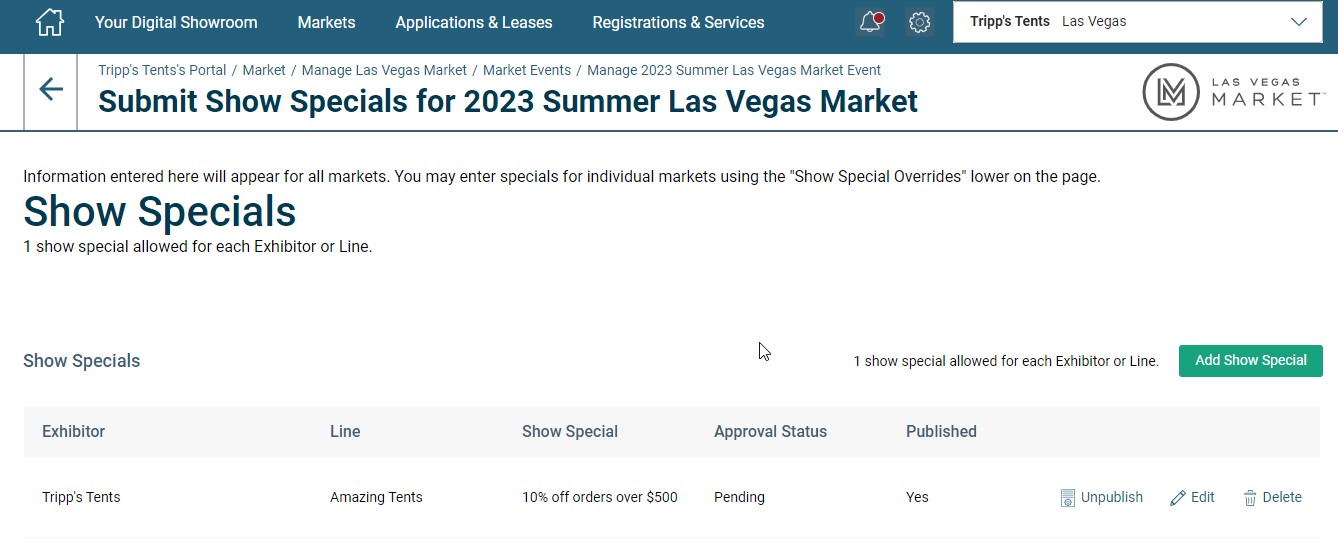This screenshot has height=550, width=1338.
Task: Click the back arrow next to page title
Action: (x=51, y=90)
